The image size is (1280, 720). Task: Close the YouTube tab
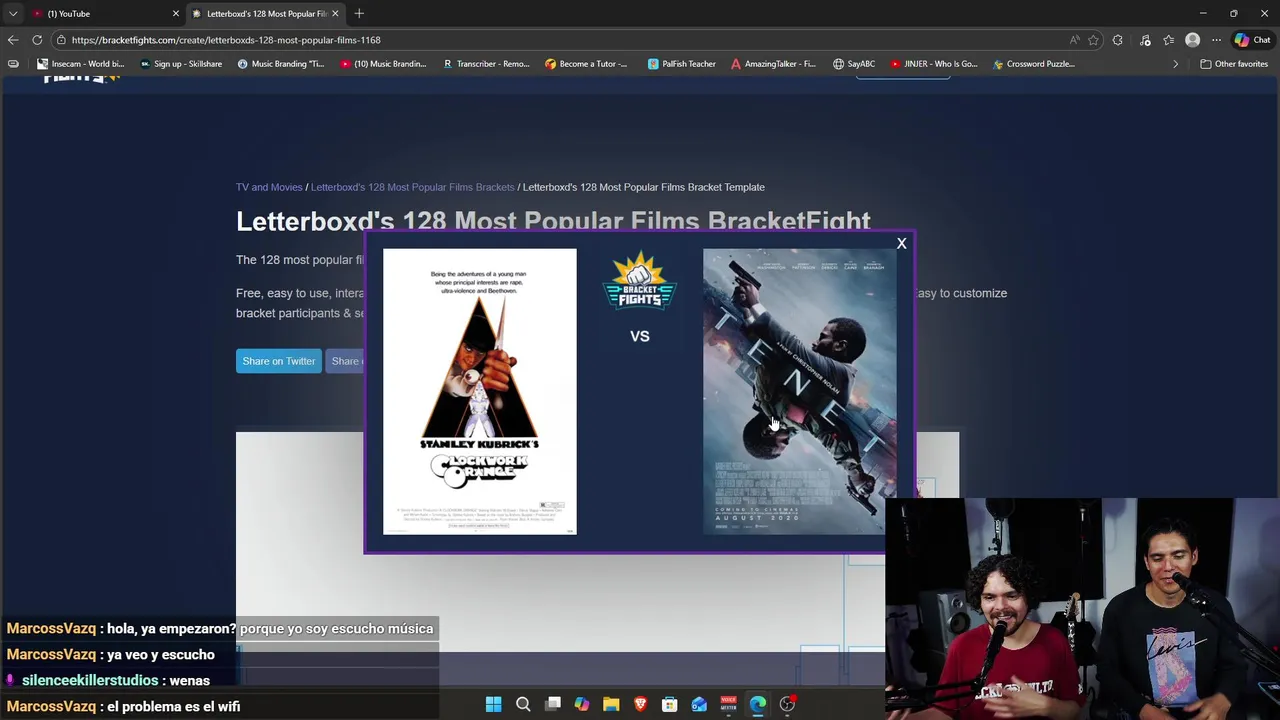(176, 13)
